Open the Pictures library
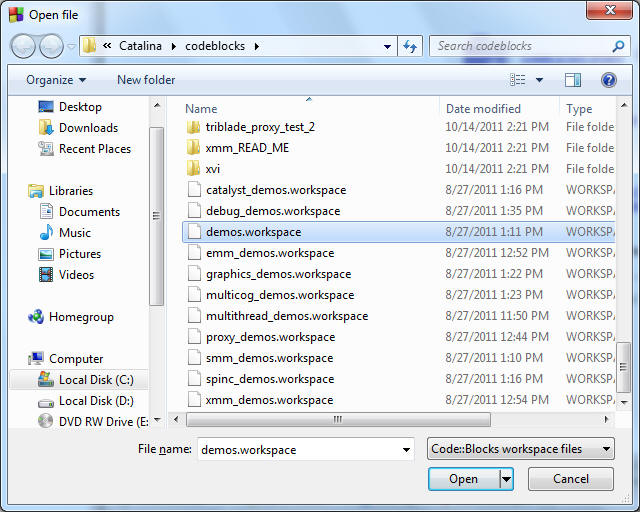This screenshot has height=512, width=640. (80, 254)
